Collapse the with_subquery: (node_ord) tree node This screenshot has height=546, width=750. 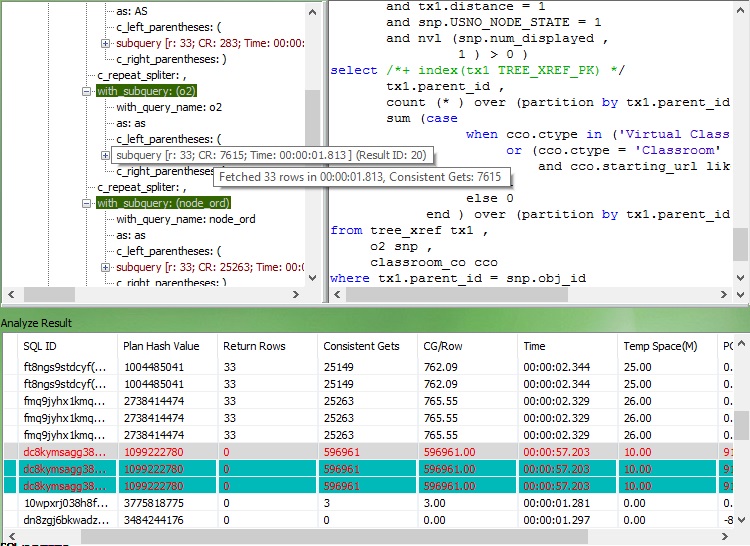click(x=88, y=204)
